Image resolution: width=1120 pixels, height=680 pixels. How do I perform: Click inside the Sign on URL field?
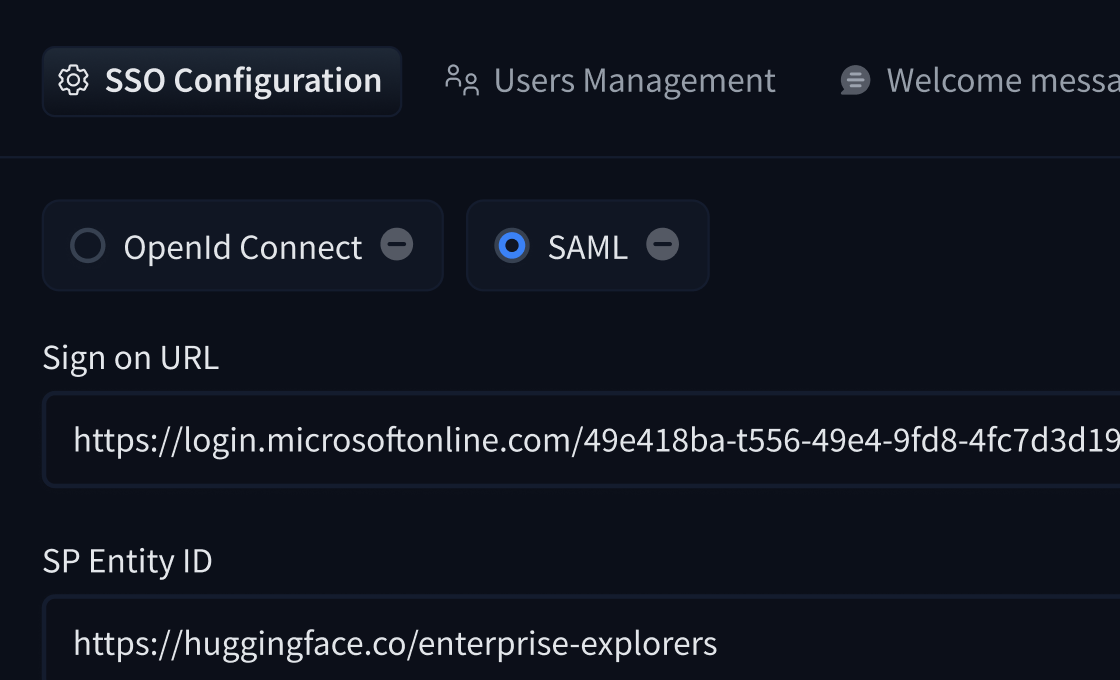click(x=560, y=440)
